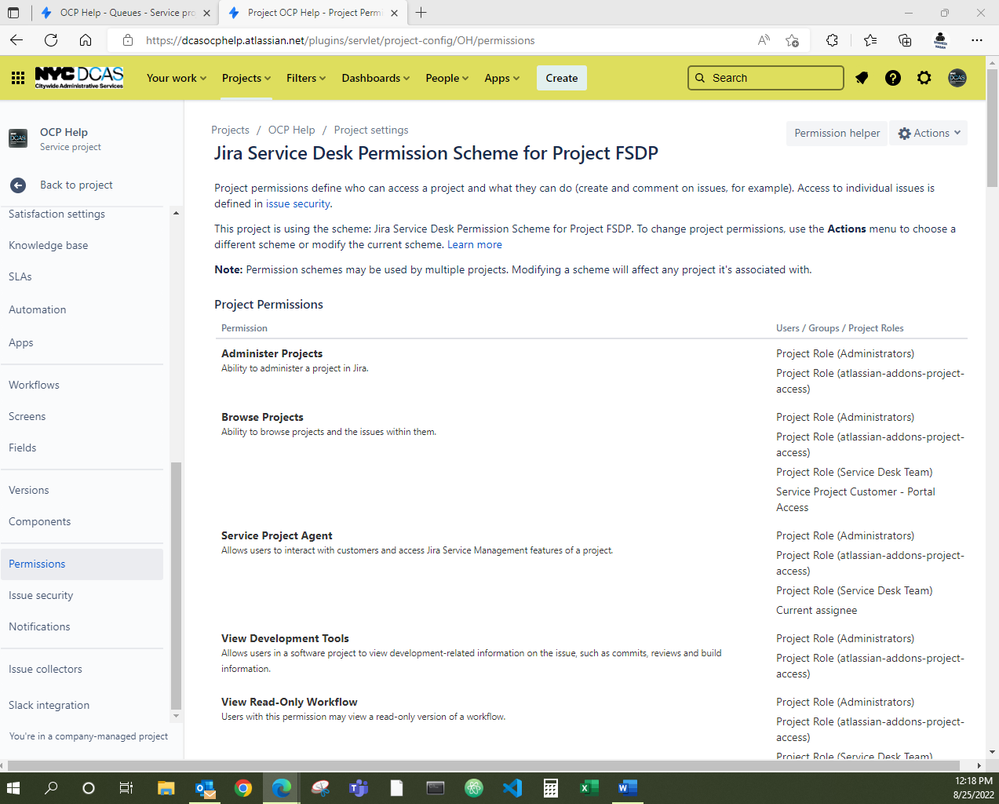This screenshot has height=804, width=999.
Task: Open the Actions dropdown menu
Action: [x=928, y=133]
